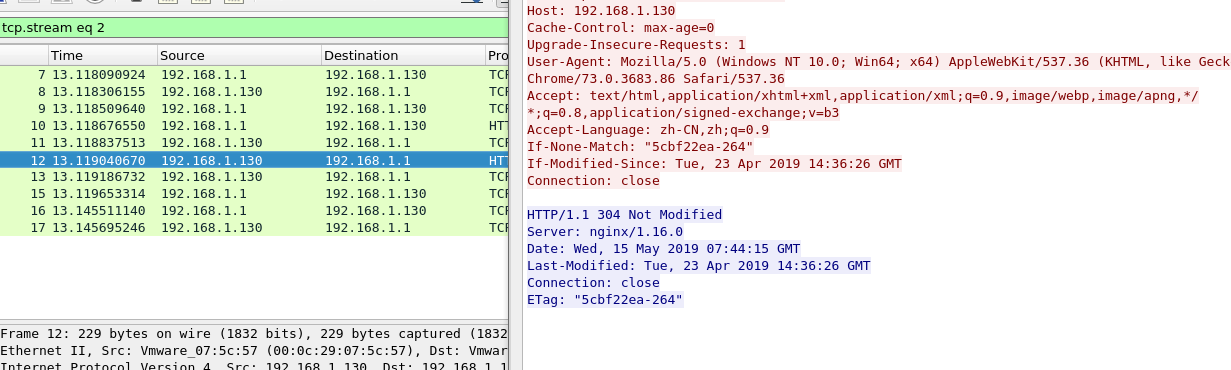
Task: Click the Host: 192.168.1.130 request line
Action: click(601, 11)
